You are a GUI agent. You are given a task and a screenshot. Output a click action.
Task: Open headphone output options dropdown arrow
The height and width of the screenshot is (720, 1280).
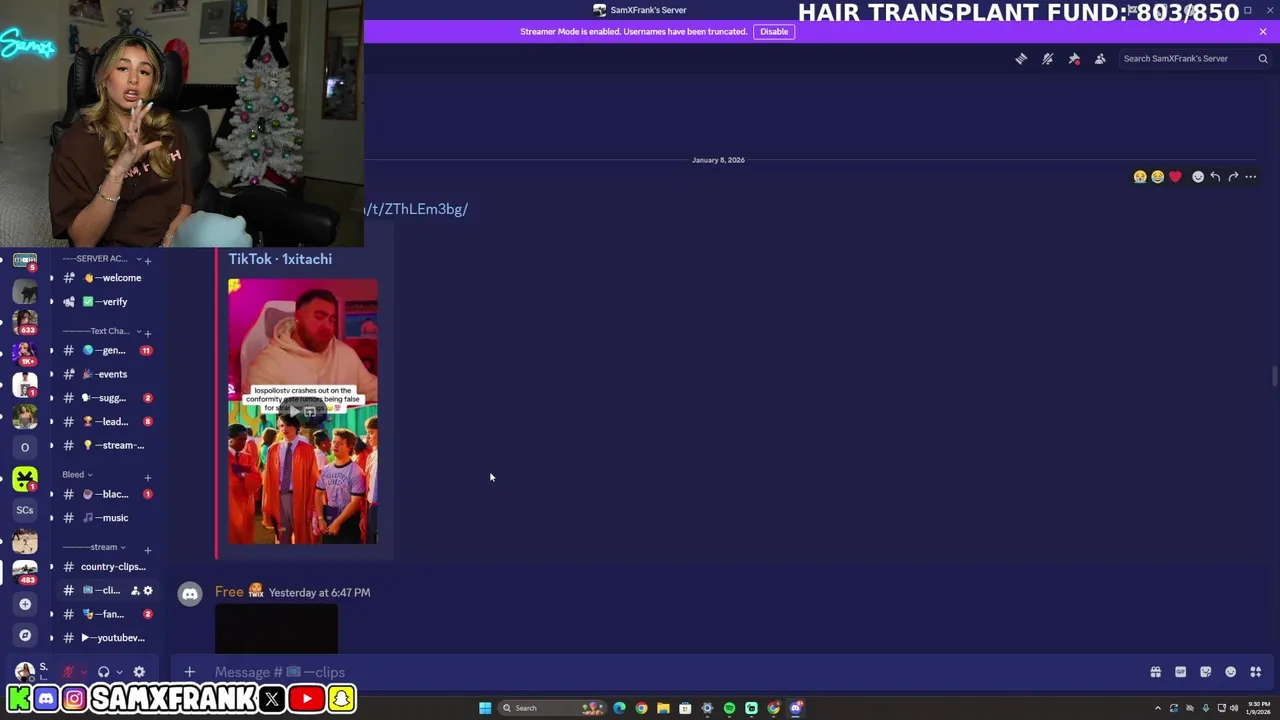pyautogui.click(x=119, y=672)
